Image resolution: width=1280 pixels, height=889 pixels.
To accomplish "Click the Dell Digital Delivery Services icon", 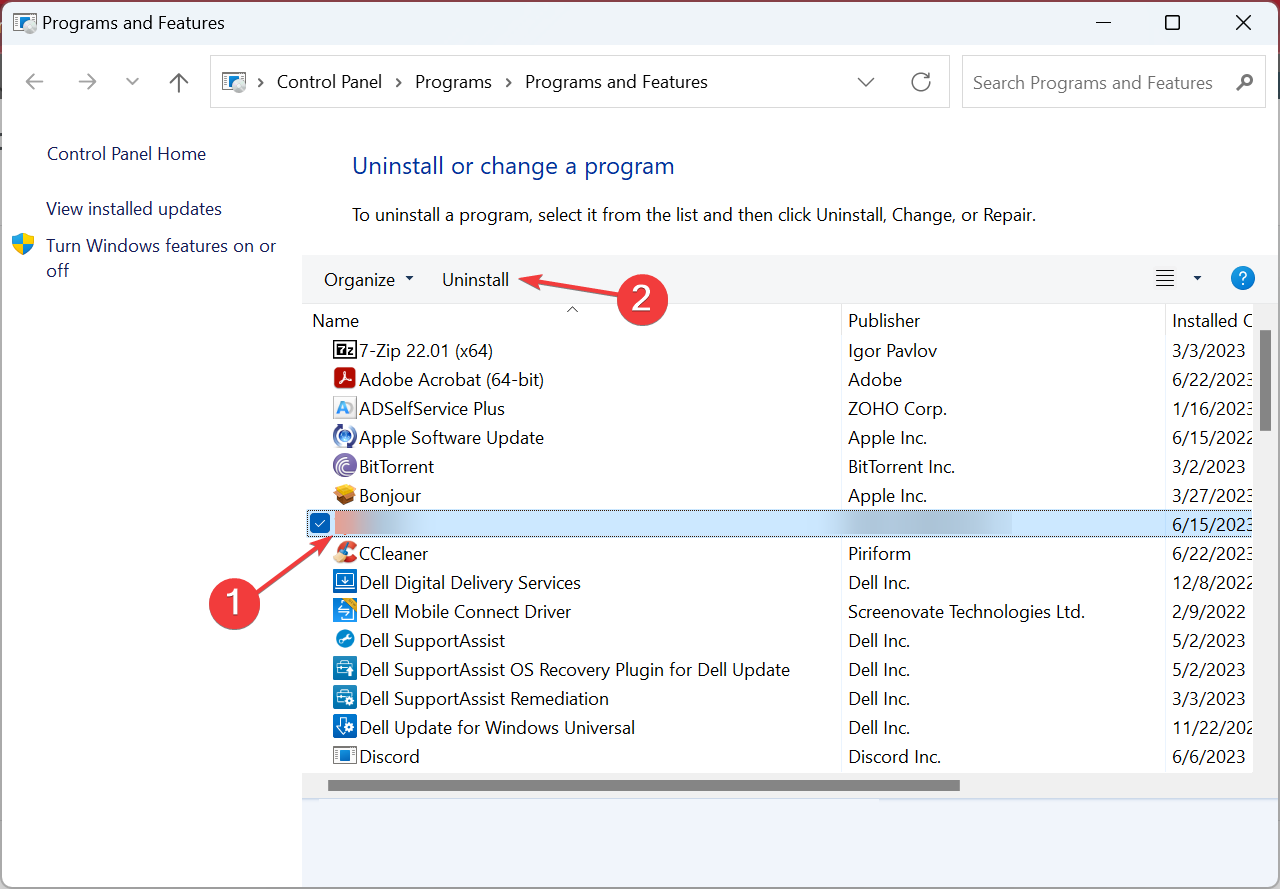I will (344, 582).
